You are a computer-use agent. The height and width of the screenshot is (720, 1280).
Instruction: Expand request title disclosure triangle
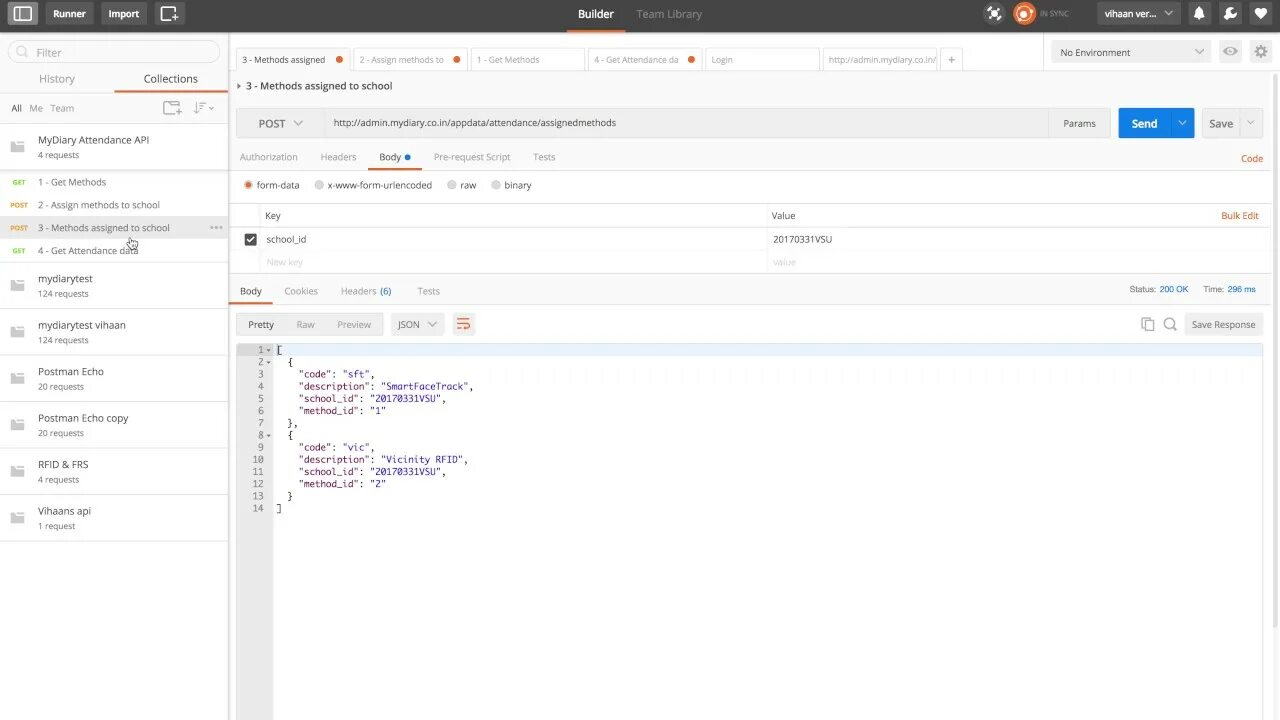239,86
